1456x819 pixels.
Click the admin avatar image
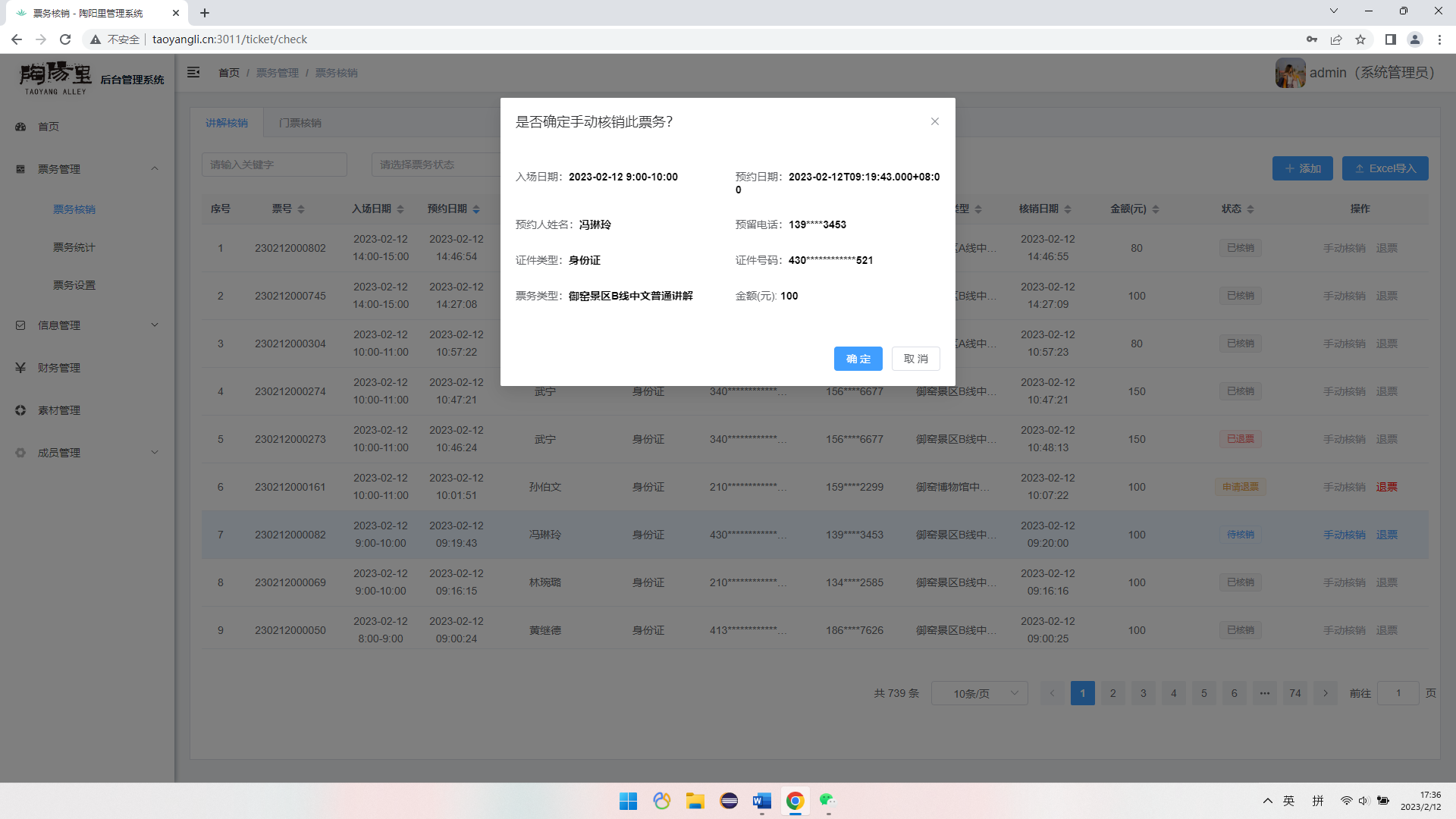pyautogui.click(x=1290, y=73)
